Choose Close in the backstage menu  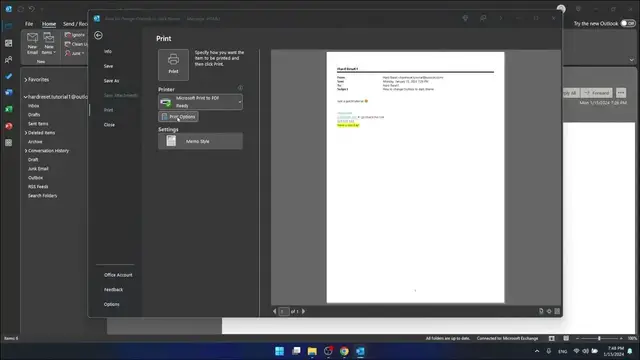pos(109,125)
